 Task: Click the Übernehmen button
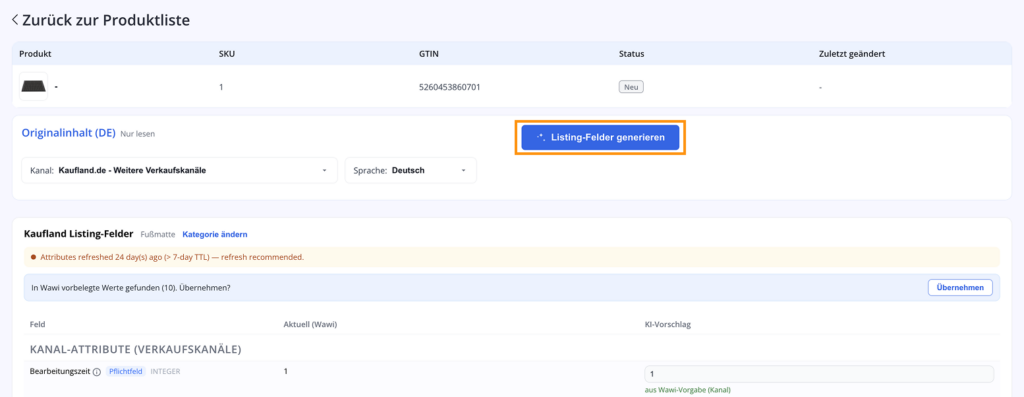point(960,287)
